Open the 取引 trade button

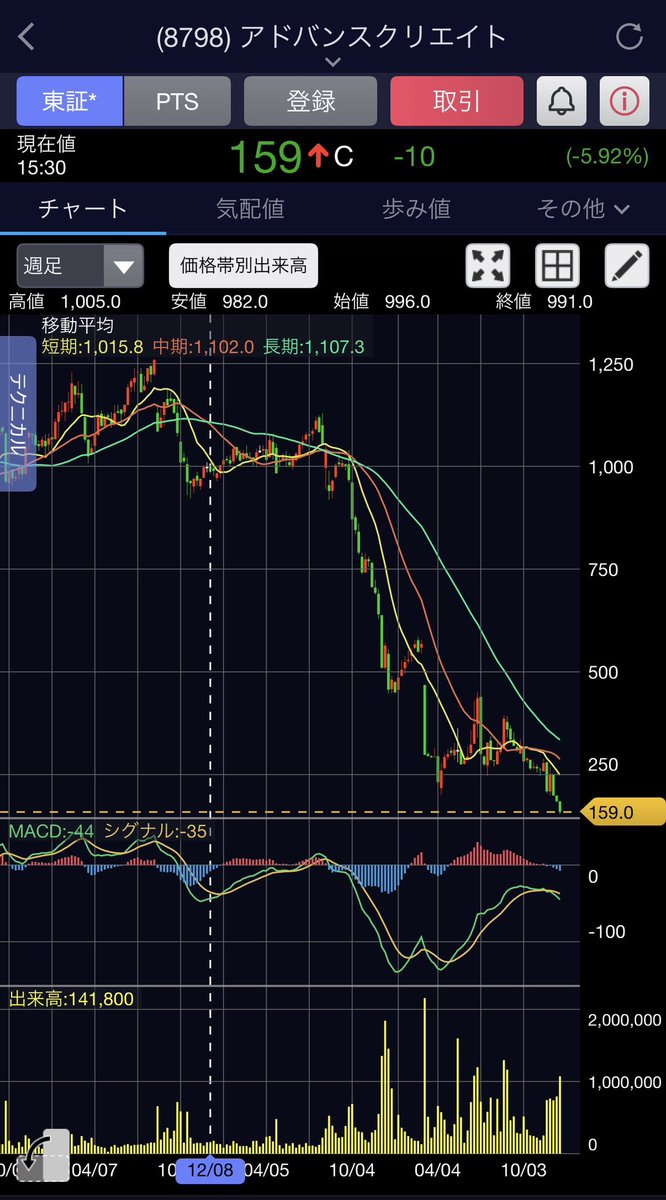click(x=457, y=101)
